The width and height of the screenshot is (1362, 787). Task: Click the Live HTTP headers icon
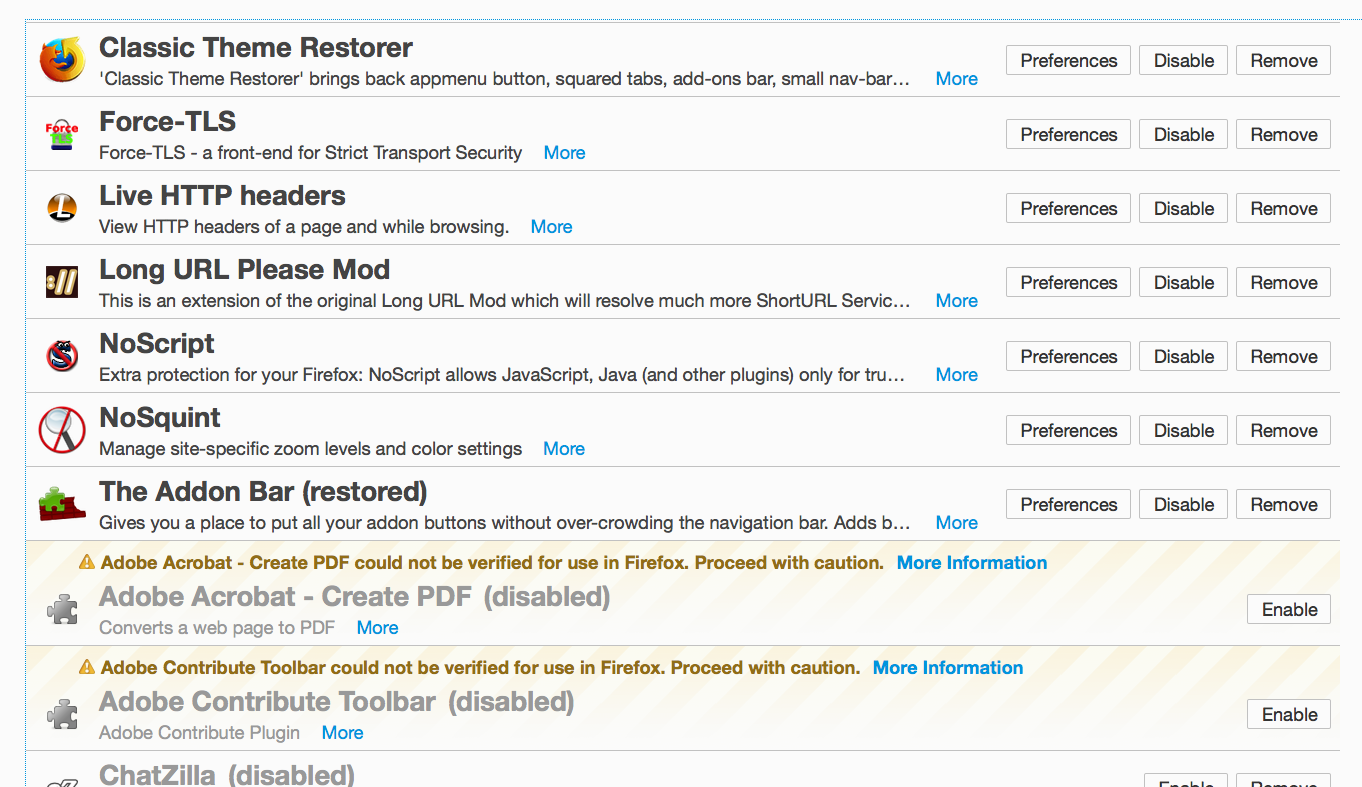pos(62,208)
